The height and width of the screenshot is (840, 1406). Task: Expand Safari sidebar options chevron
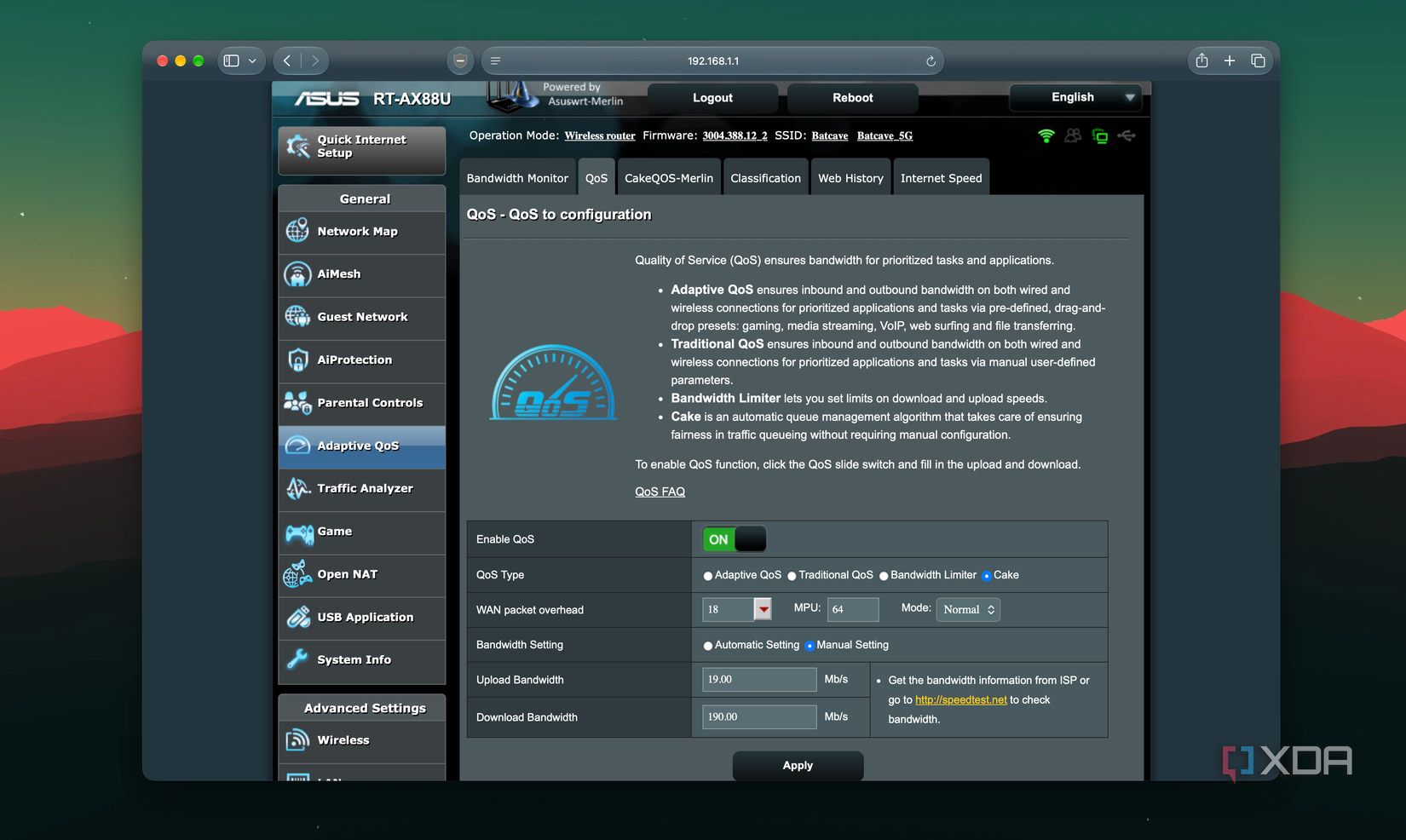tap(252, 60)
